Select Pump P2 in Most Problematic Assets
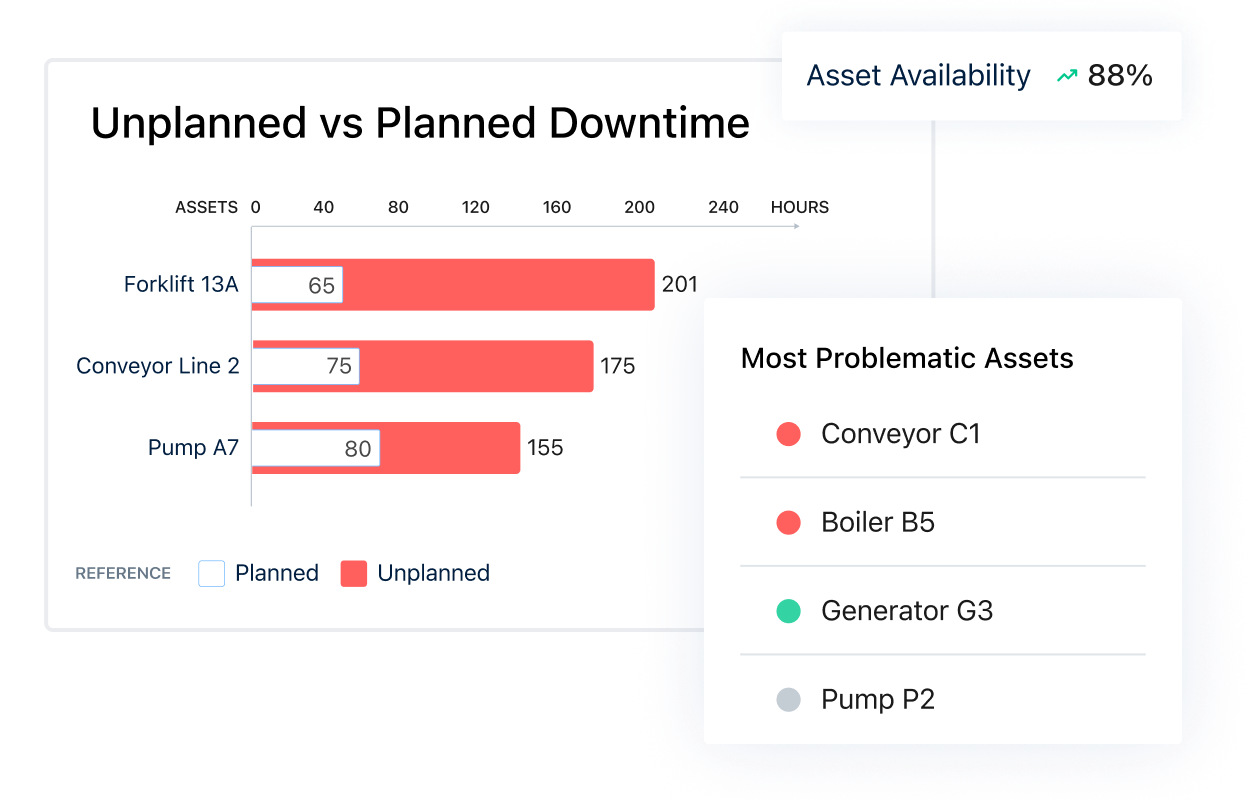Image resolution: width=1248 pixels, height=800 pixels. tap(942, 699)
